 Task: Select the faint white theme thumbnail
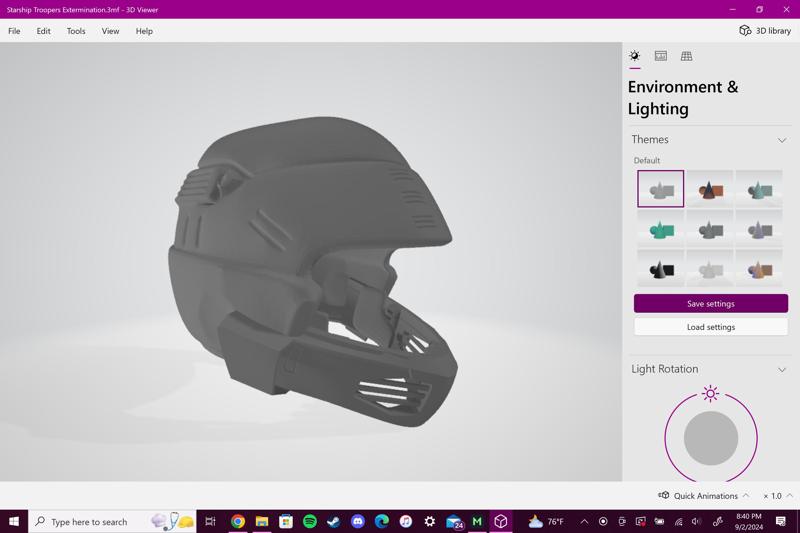pyautogui.click(x=710, y=268)
